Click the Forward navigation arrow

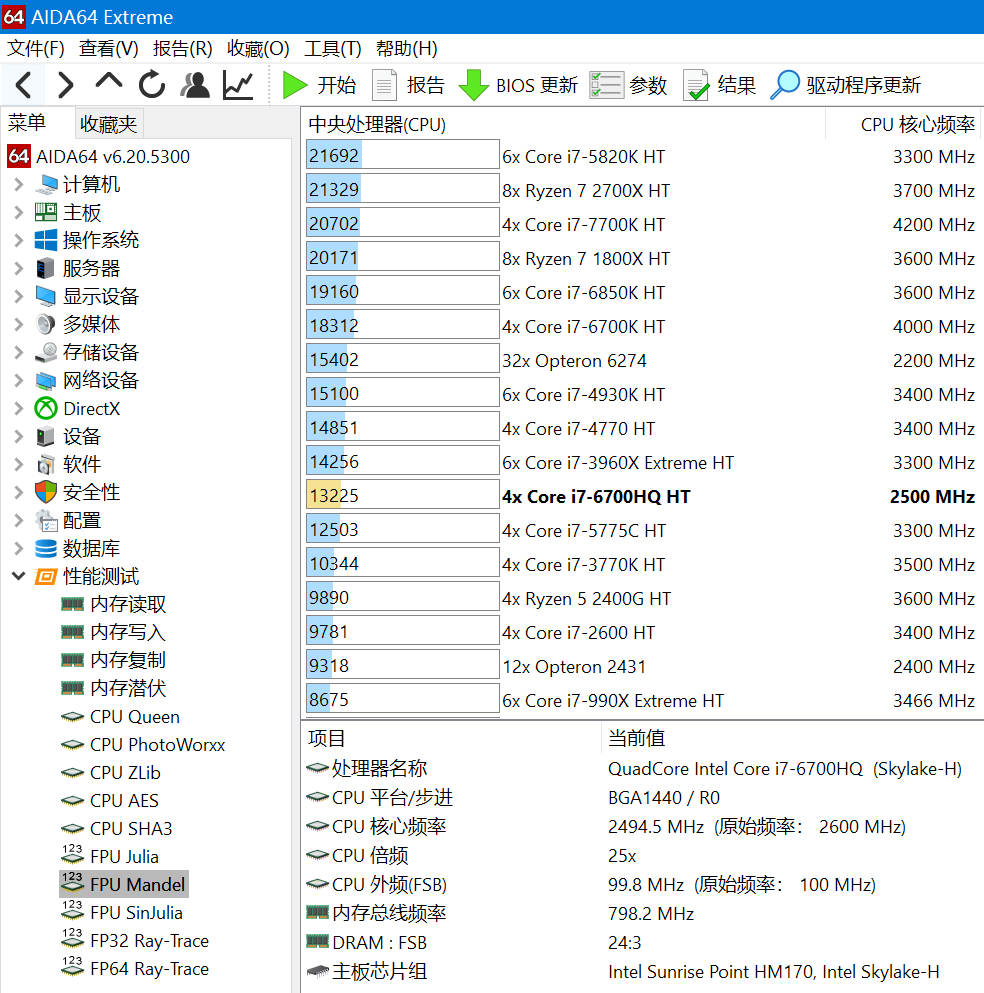66,85
